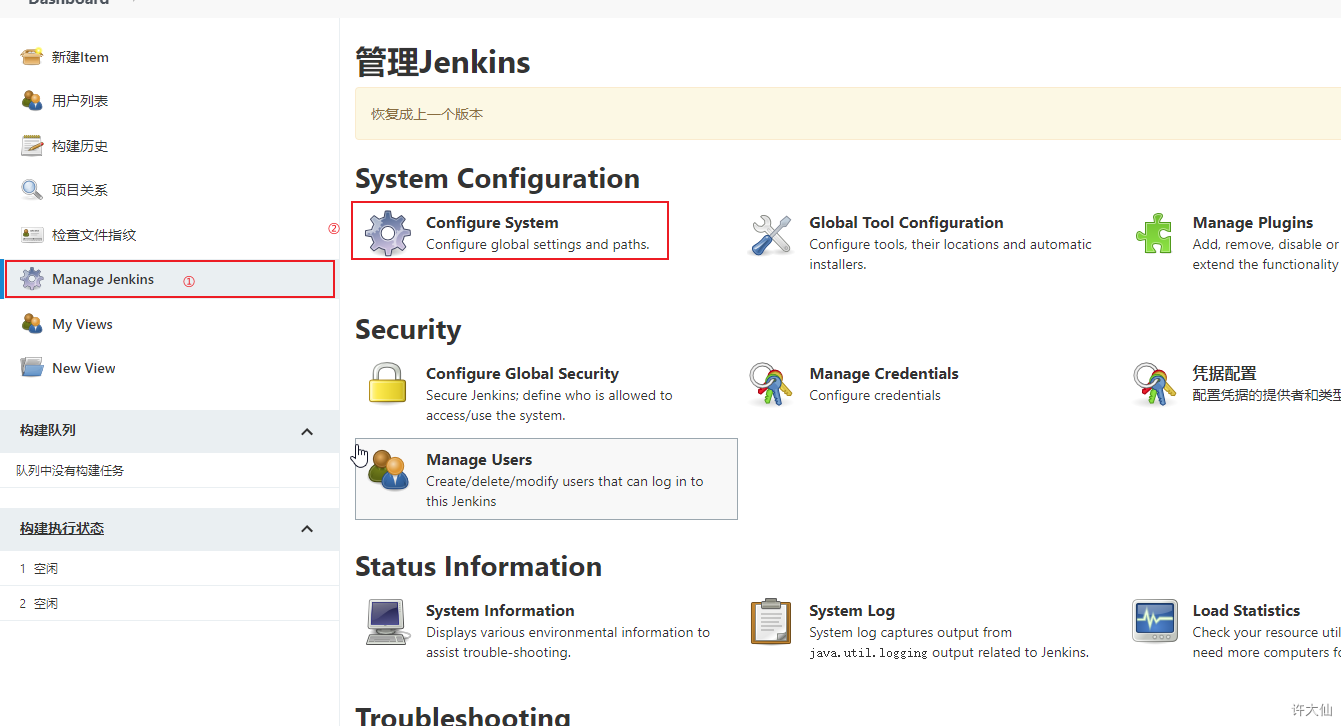Viewport: 1341px width, 726px height.
Task: Open the 新建Item sidebar entry
Action: (x=80, y=57)
